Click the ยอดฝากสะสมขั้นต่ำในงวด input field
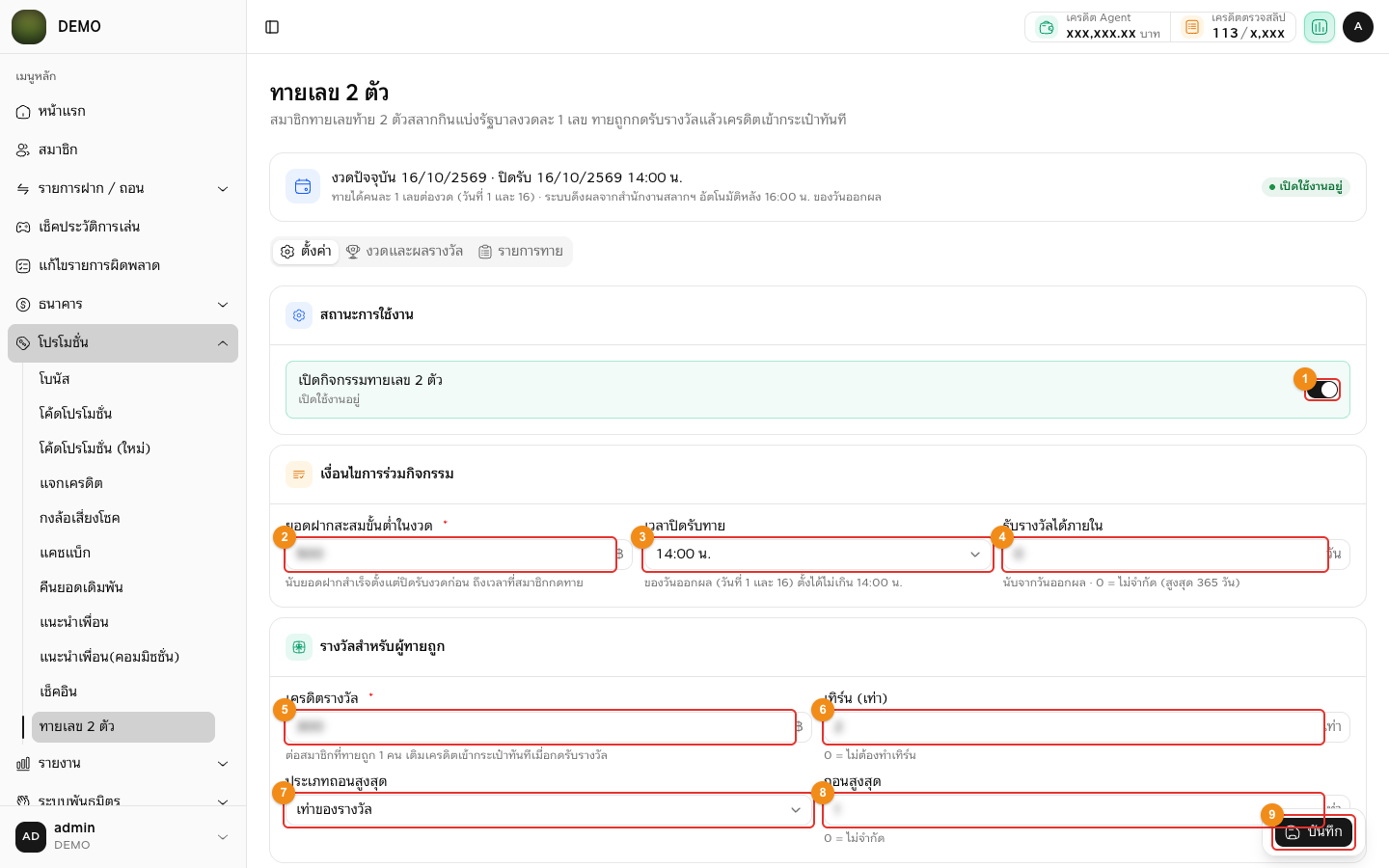 pyautogui.click(x=450, y=555)
